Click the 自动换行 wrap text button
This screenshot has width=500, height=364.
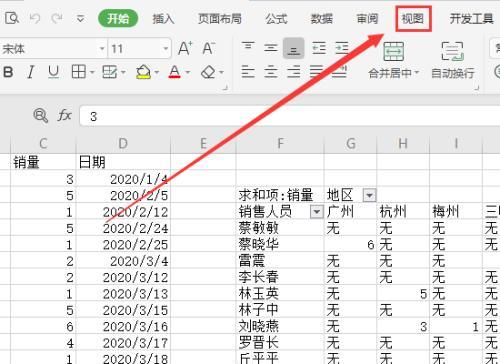[x=453, y=60]
